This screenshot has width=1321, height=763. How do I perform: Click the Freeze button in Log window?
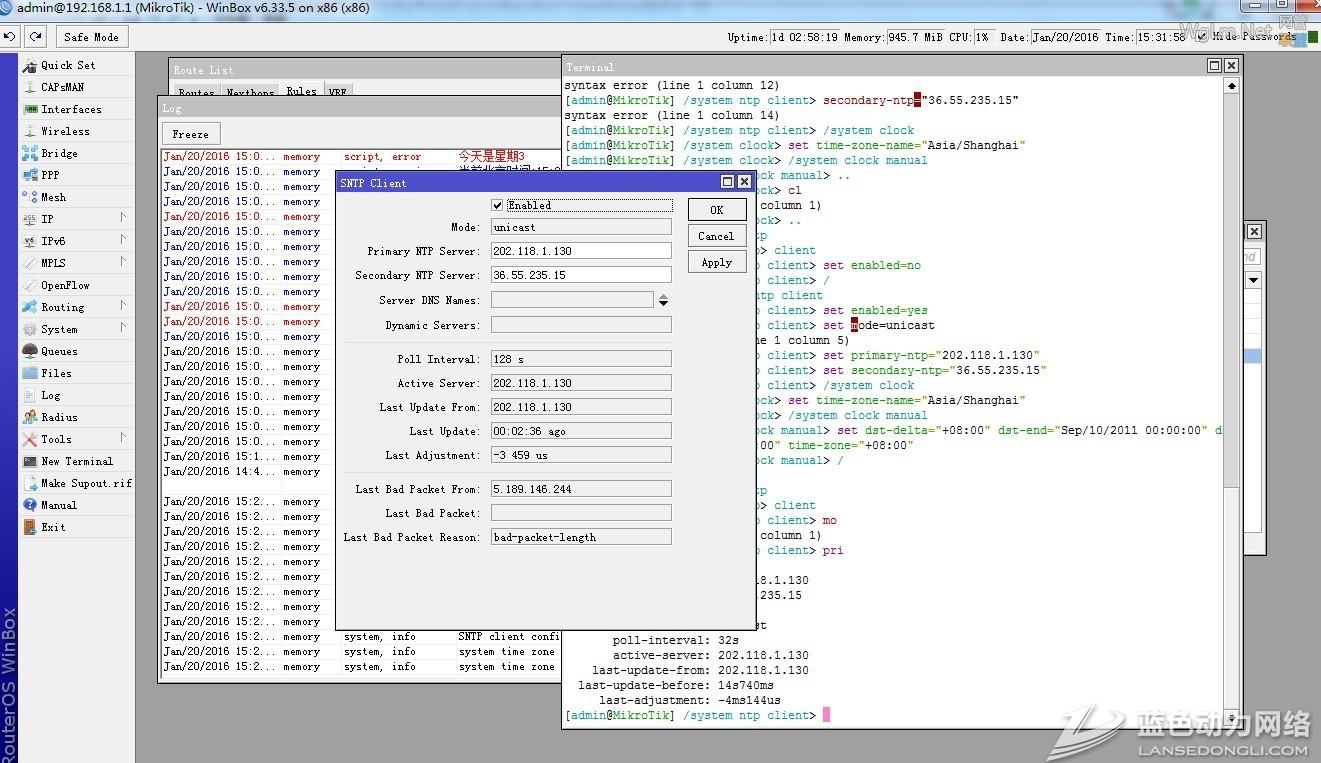click(x=190, y=134)
